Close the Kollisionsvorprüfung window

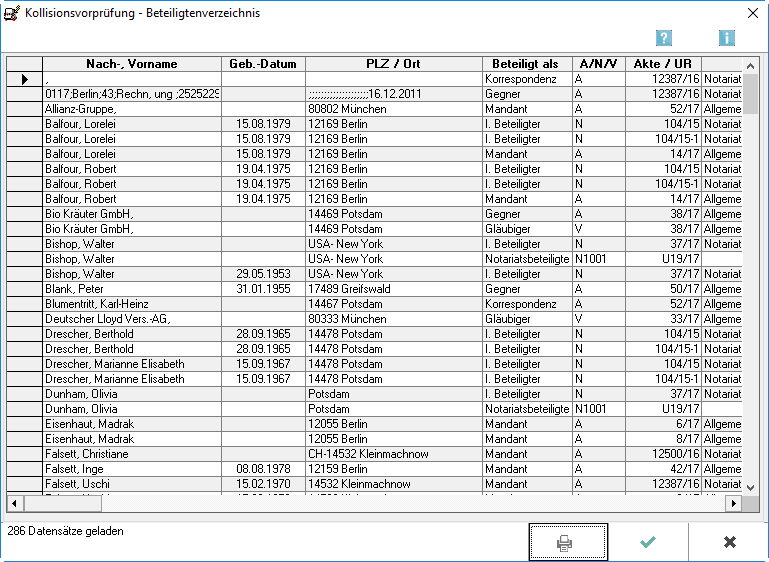(753, 13)
